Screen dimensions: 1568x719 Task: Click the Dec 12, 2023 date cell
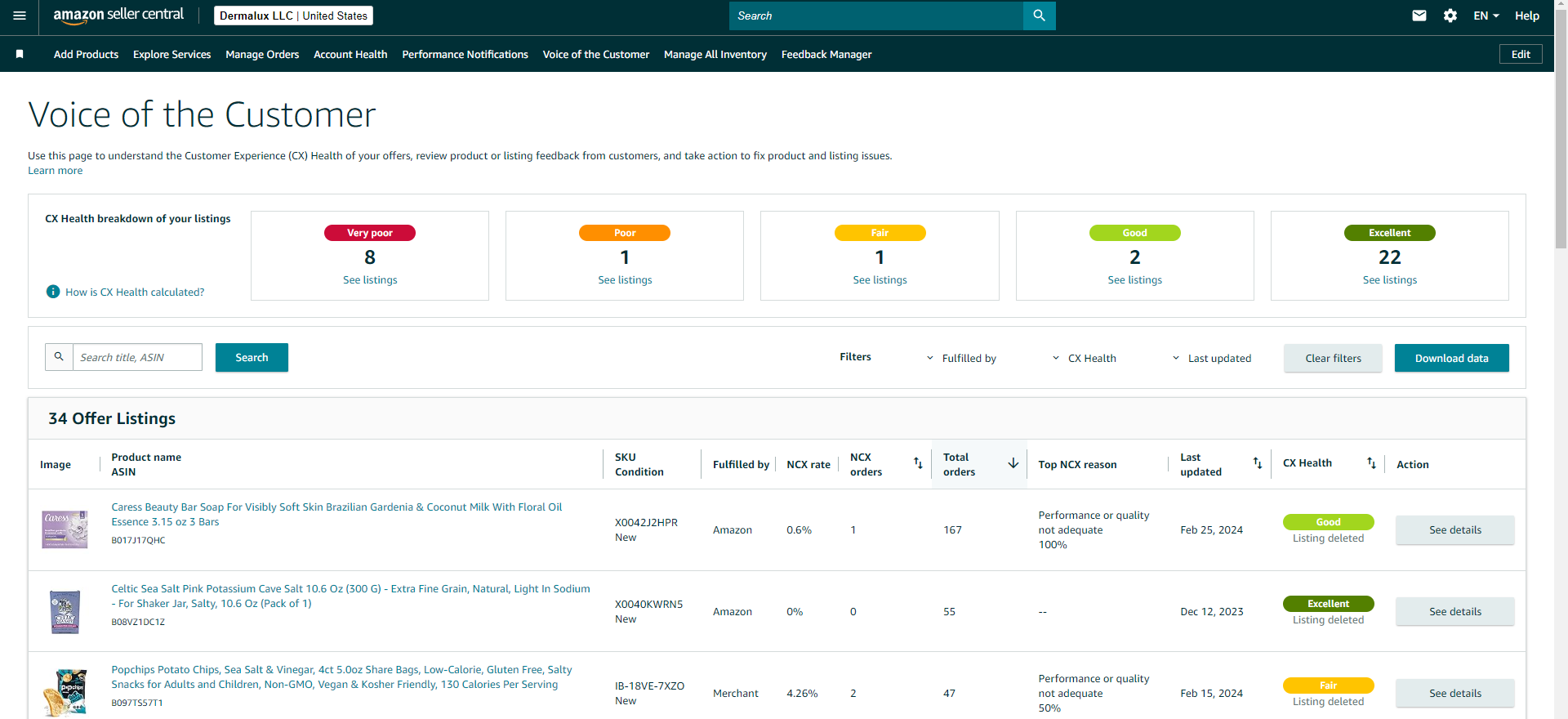coord(1211,611)
